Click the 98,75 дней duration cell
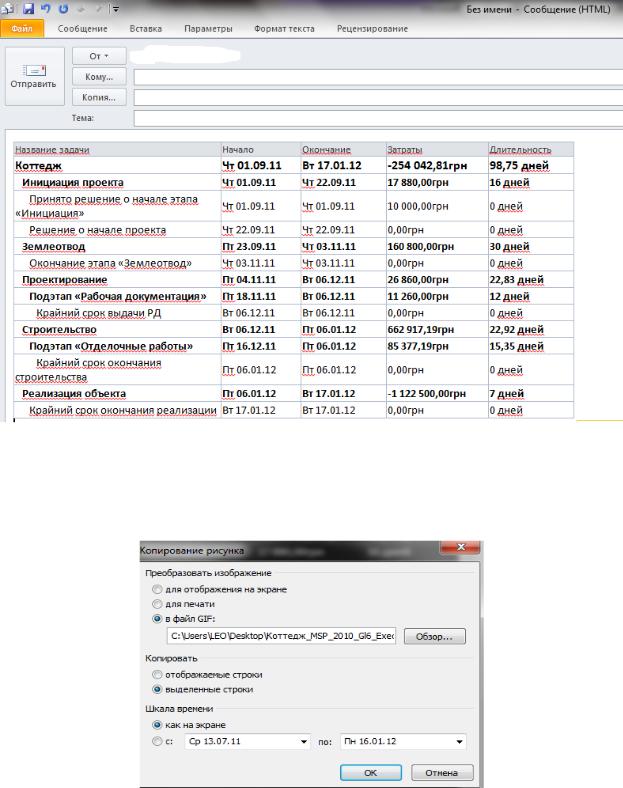 pos(531,165)
